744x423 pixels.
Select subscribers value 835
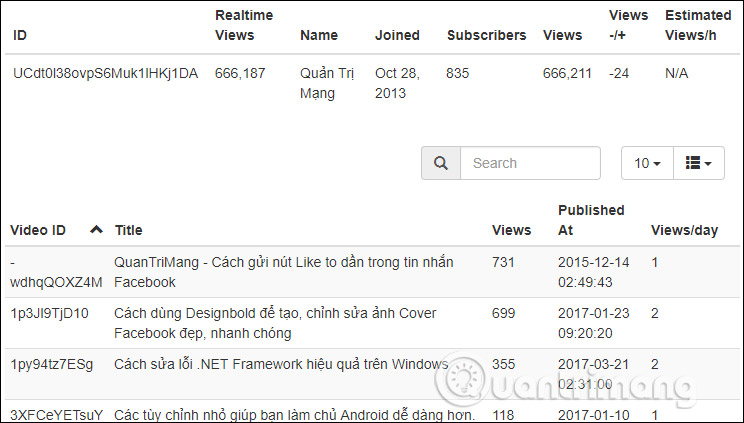click(x=457, y=74)
